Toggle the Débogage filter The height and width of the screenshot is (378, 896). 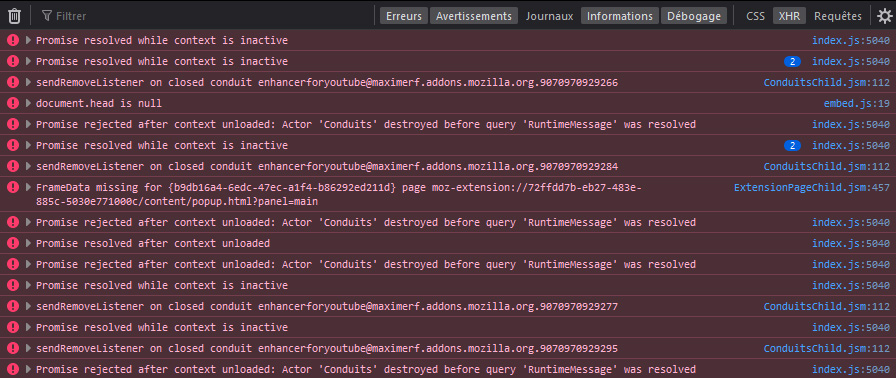[694, 16]
